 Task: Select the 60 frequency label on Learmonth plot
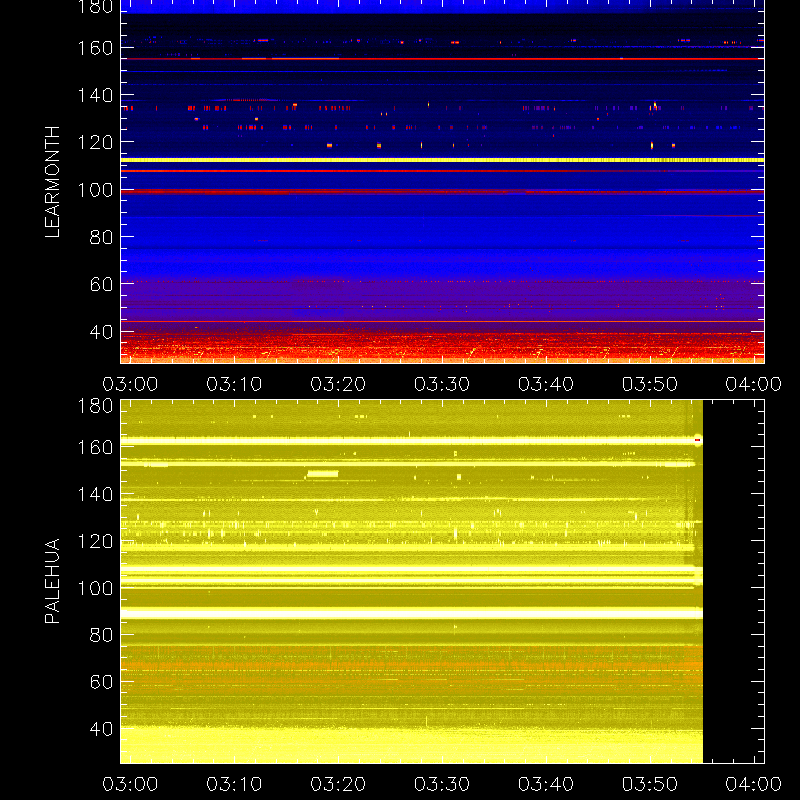pos(101,284)
